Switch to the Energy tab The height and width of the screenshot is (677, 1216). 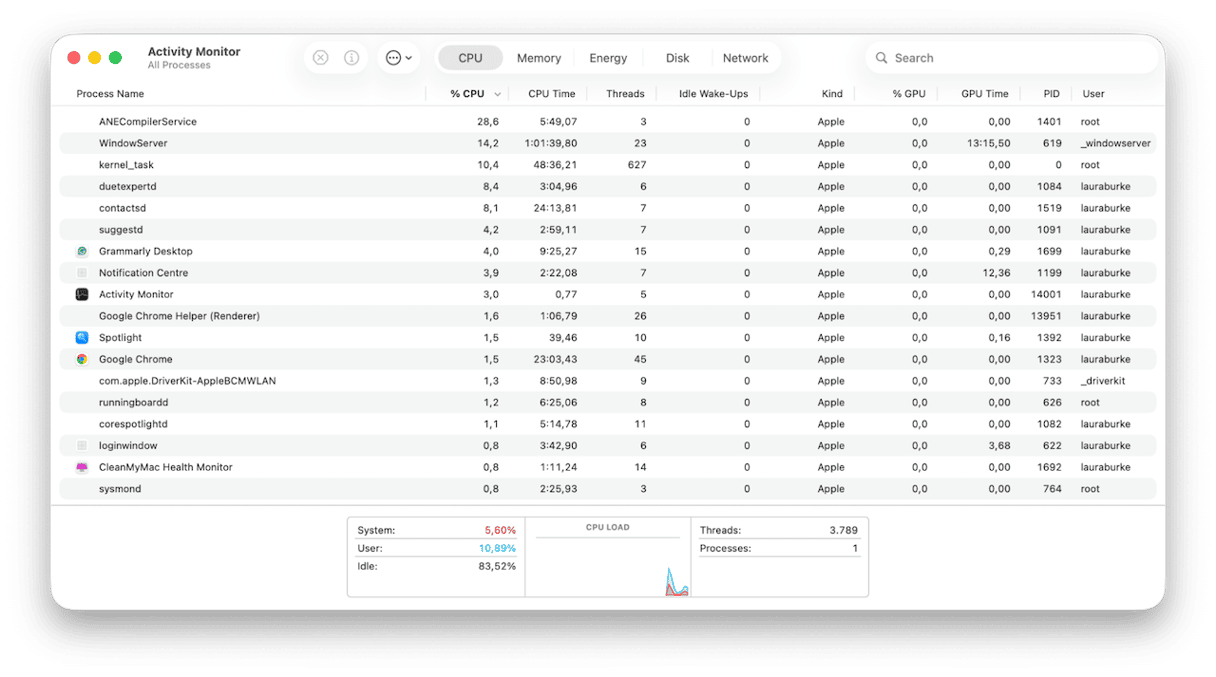point(608,57)
